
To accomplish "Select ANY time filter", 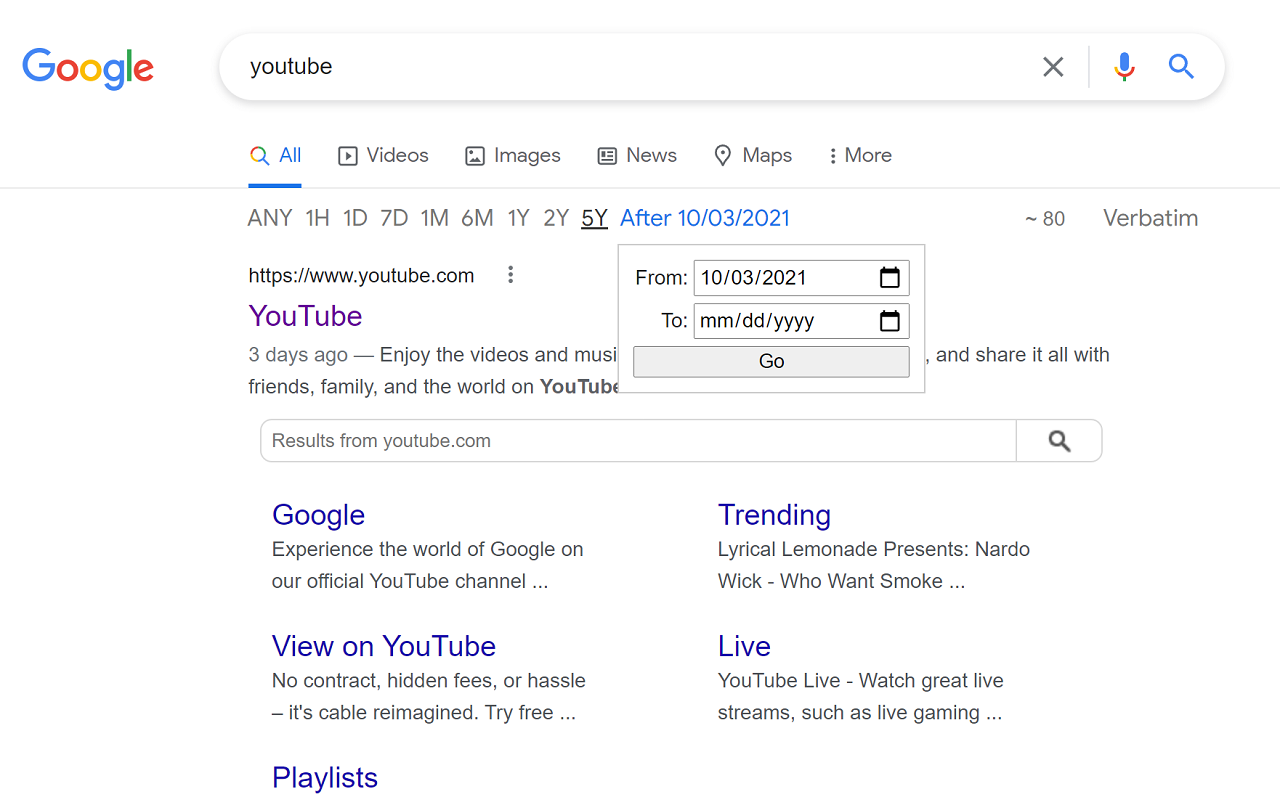I will [x=270, y=218].
